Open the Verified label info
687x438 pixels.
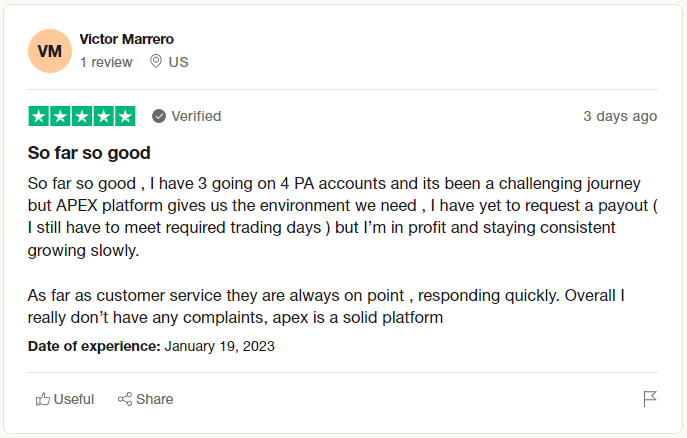[x=196, y=116]
